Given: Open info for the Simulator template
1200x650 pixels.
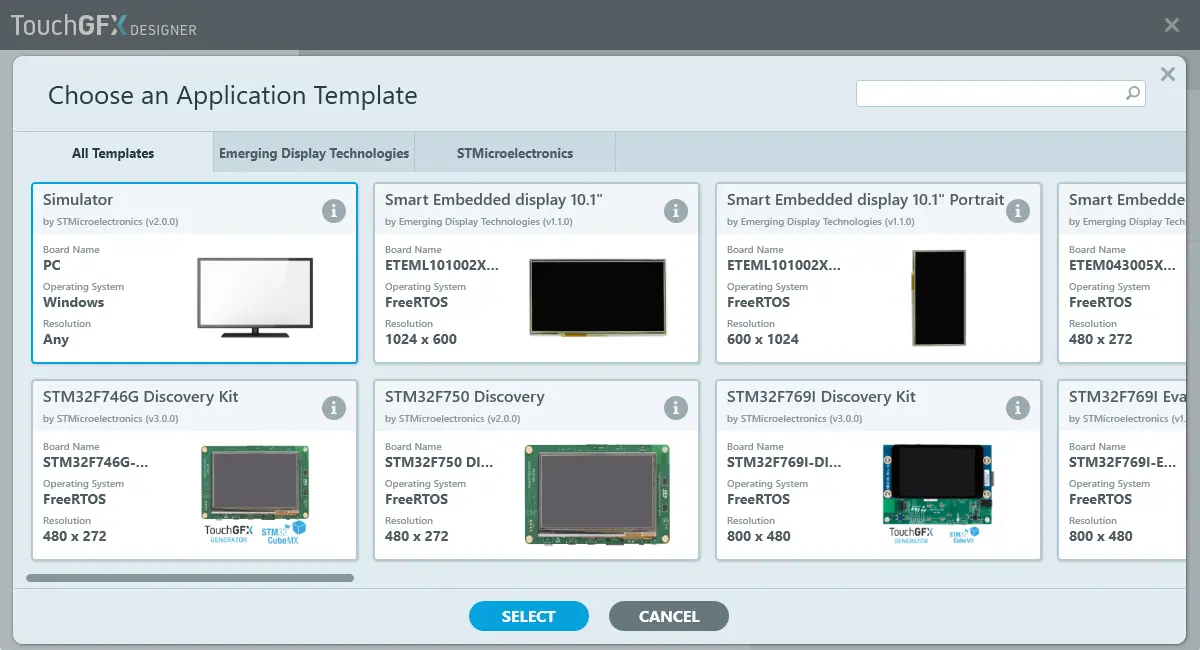Looking at the screenshot, I should point(334,211).
